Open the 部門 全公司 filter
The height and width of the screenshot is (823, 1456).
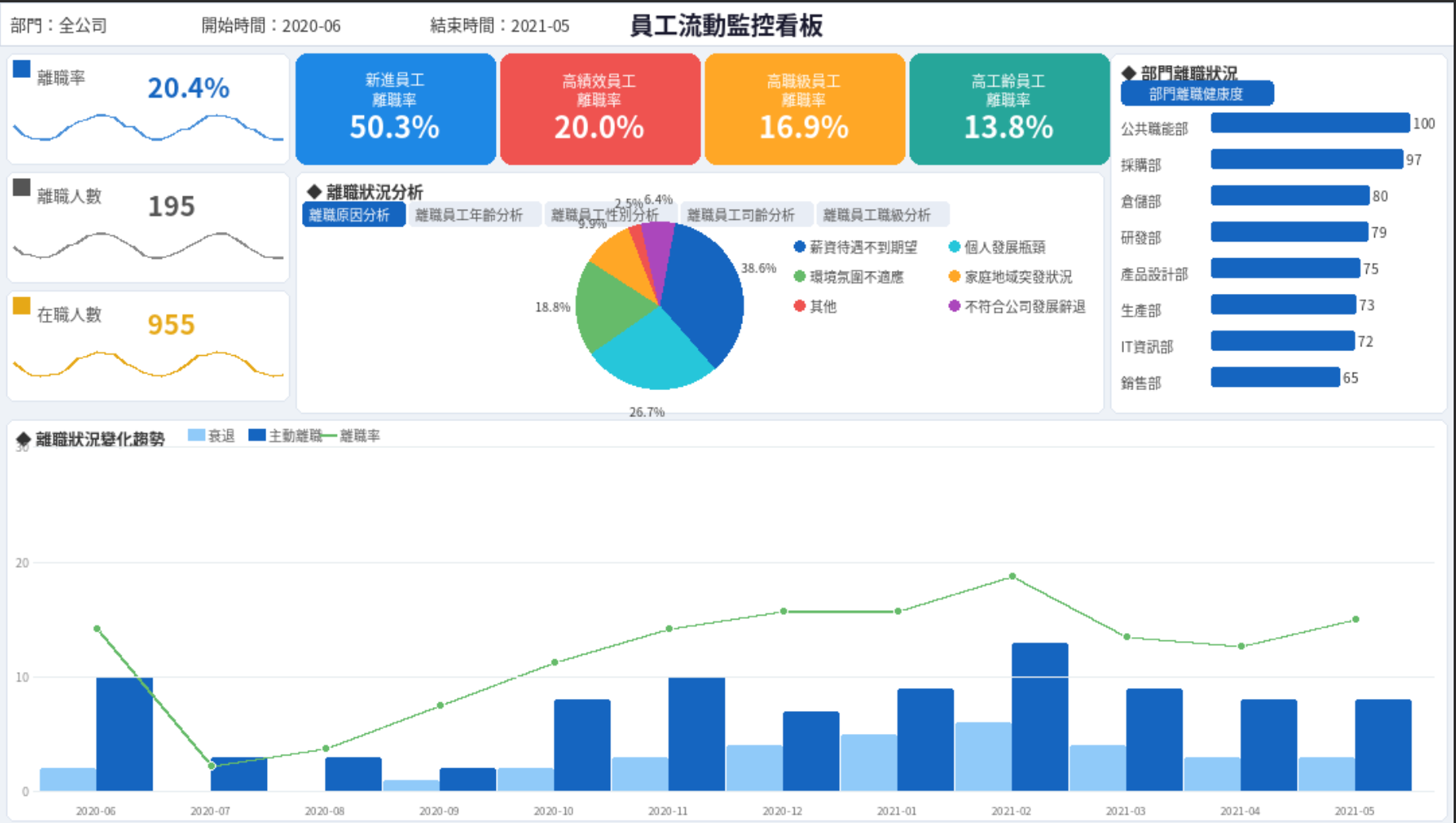(x=59, y=25)
